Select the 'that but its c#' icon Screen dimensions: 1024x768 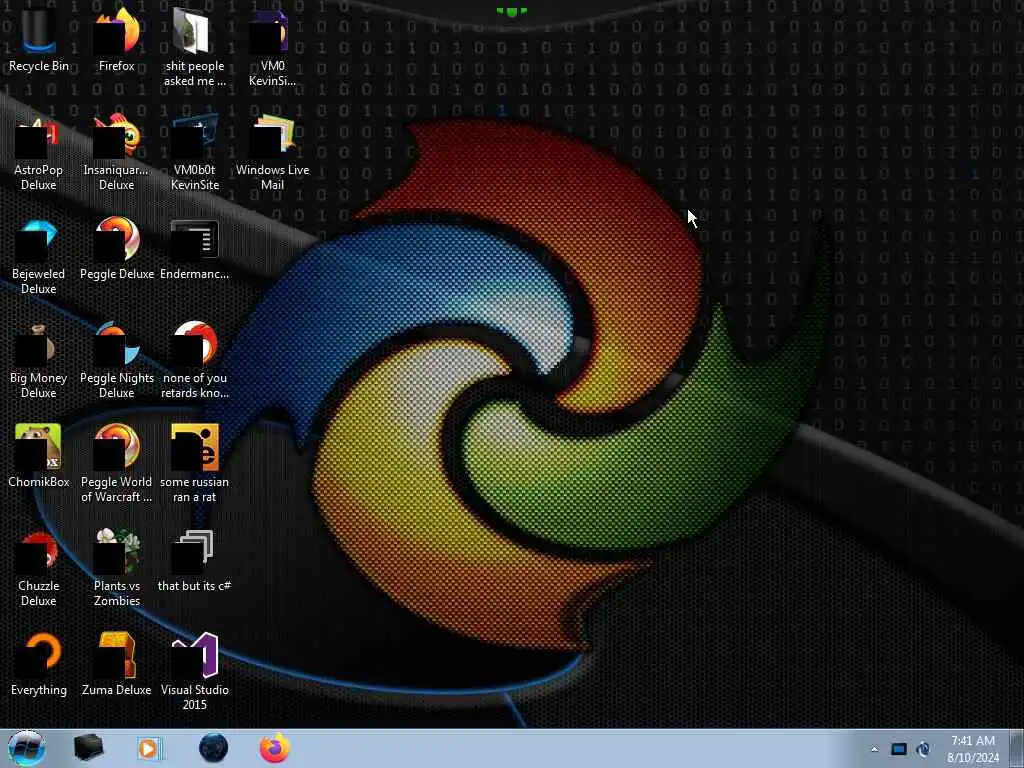click(195, 562)
